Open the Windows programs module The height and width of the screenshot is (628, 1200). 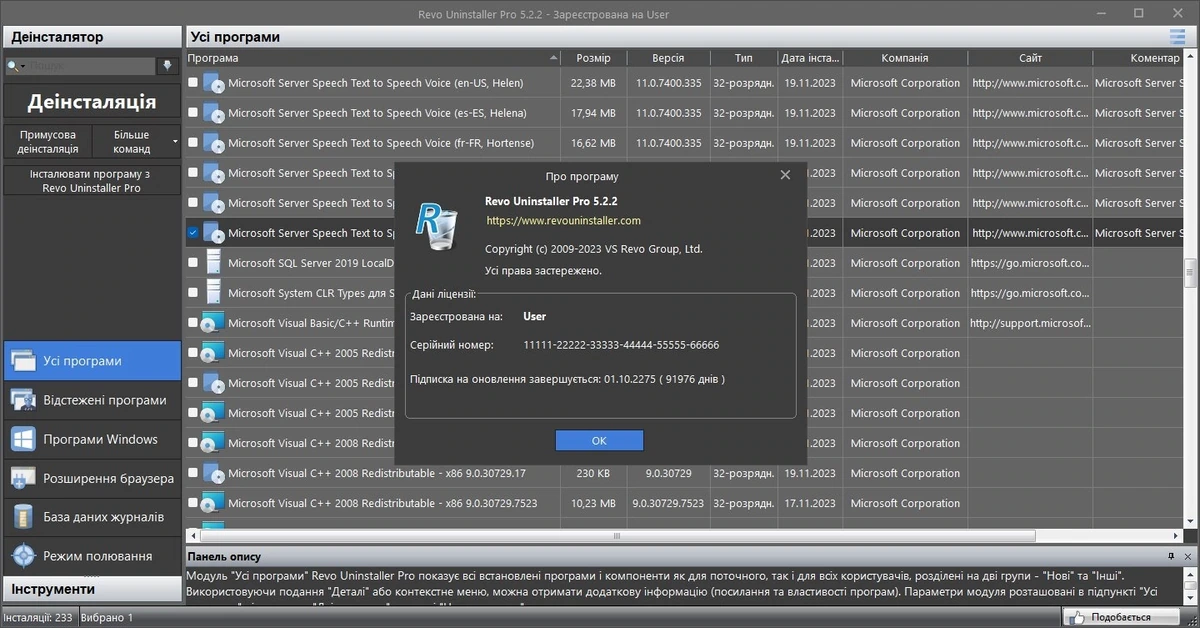92,439
